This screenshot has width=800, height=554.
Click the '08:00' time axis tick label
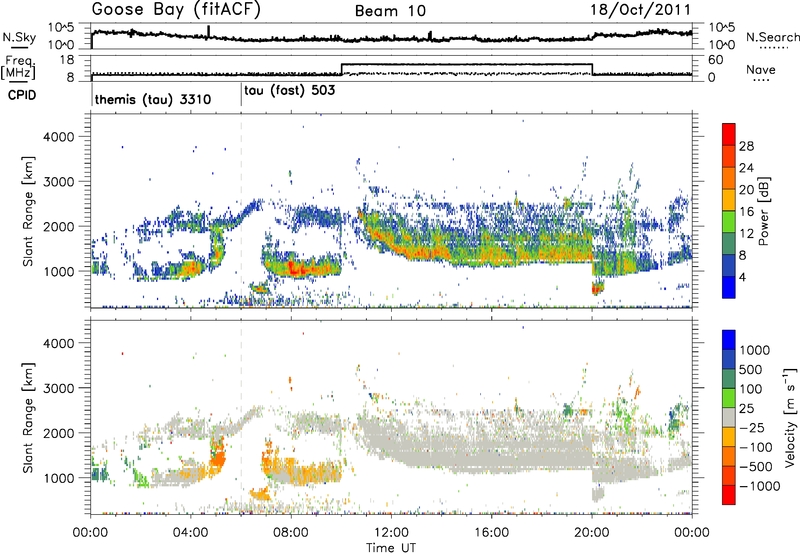tap(291, 533)
